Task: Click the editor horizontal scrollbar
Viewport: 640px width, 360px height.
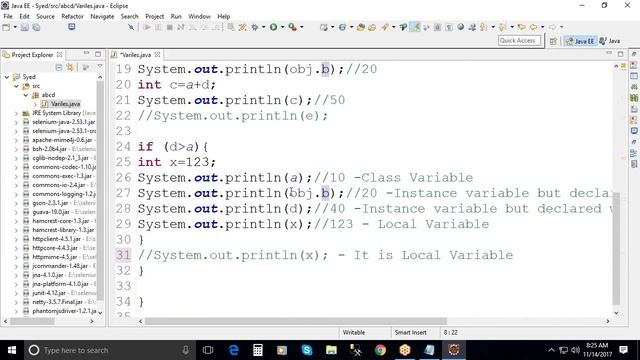Action: pos(296,321)
